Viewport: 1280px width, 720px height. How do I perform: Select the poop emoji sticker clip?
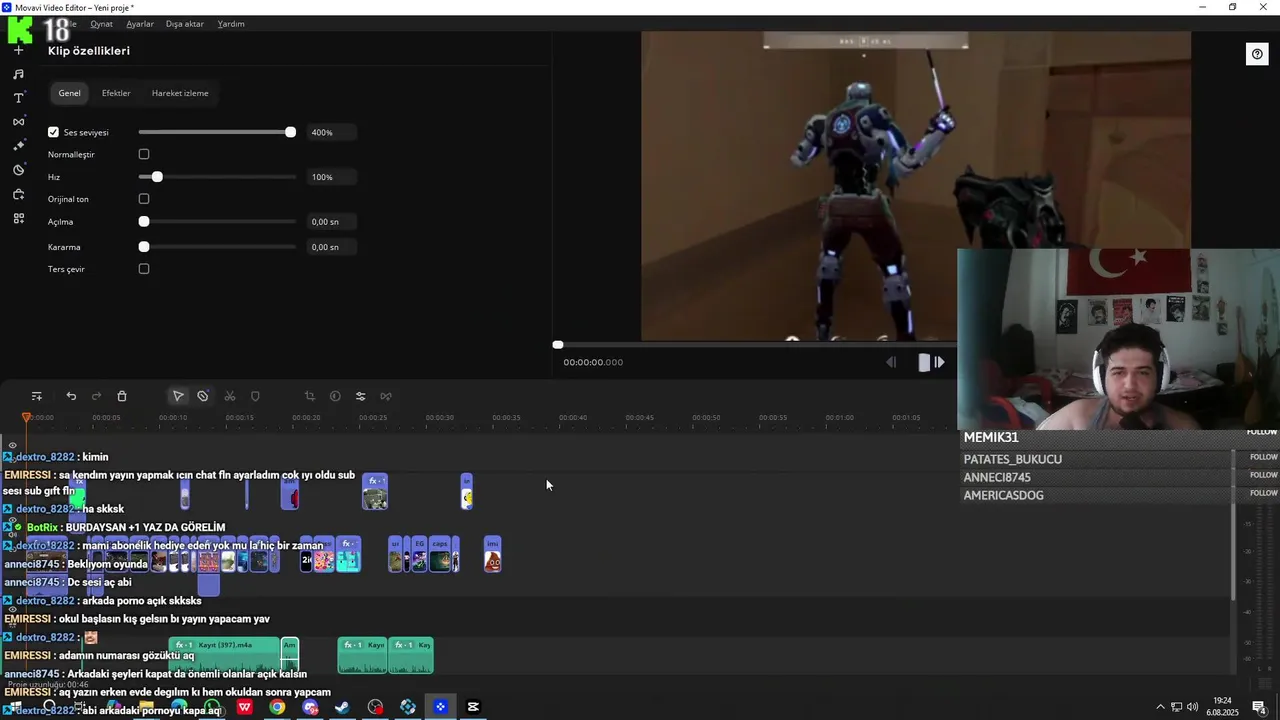click(492, 555)
